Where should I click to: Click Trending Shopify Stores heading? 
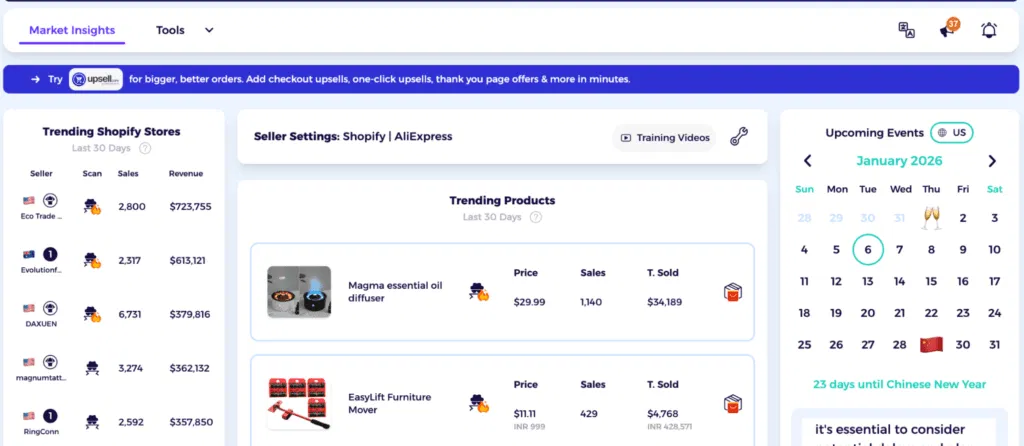click(111, 131)
